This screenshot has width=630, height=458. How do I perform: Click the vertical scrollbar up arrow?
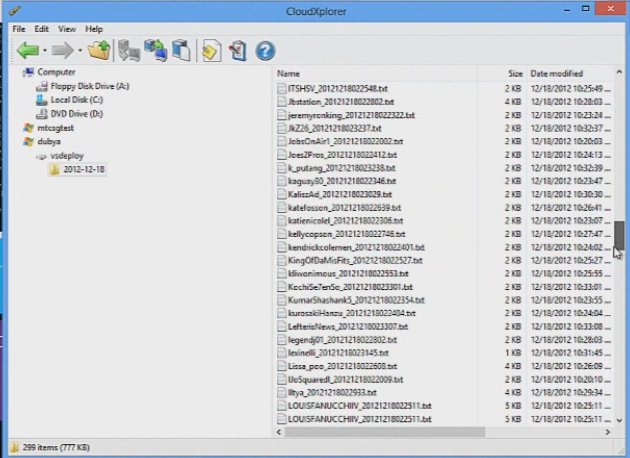tap(619, 72)
